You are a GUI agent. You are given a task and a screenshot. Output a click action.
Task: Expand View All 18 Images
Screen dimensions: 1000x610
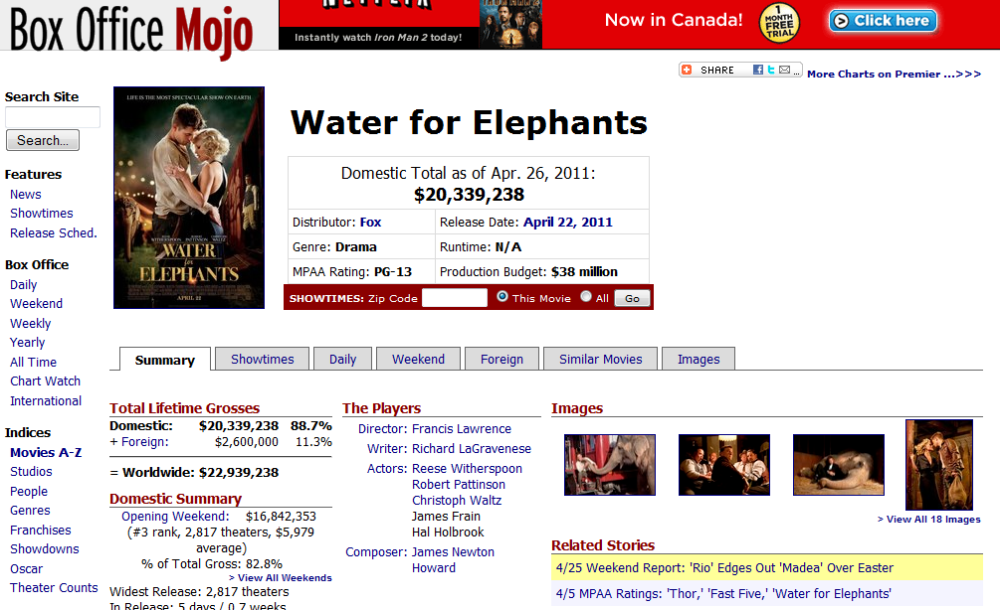(x=929, y=519)
